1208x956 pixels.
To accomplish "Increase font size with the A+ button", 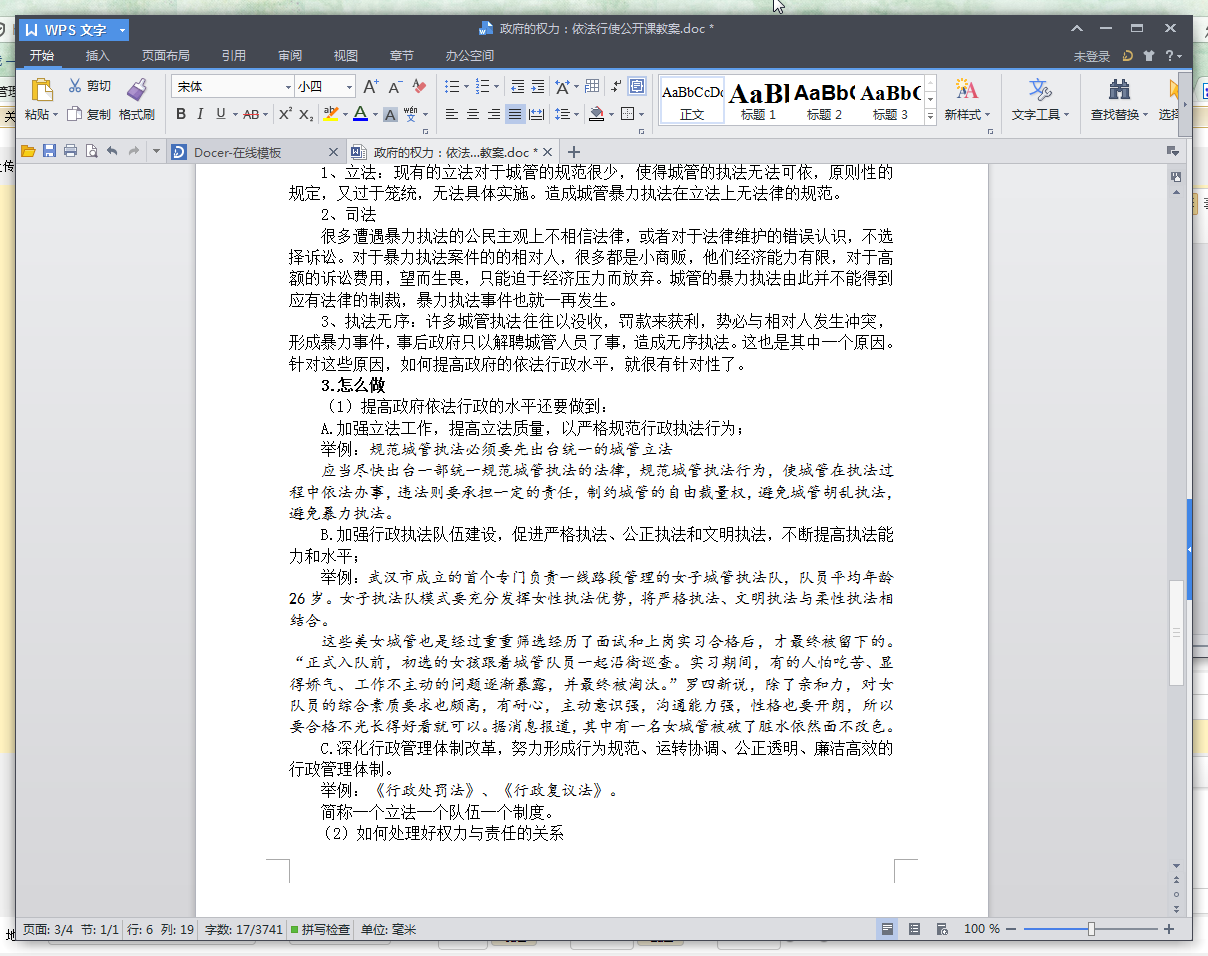I will 371,87.
